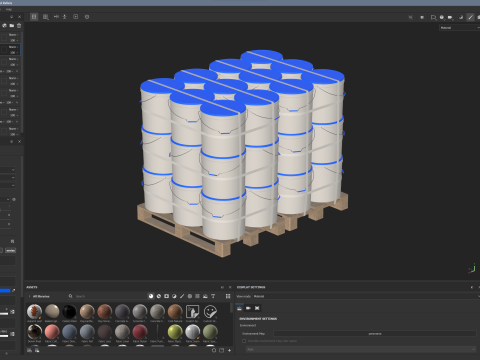The width and height of the screenshot is (480, 360).
Task: Click the folder icon at assets panel bottom
Action: click(x=221, y=350)
